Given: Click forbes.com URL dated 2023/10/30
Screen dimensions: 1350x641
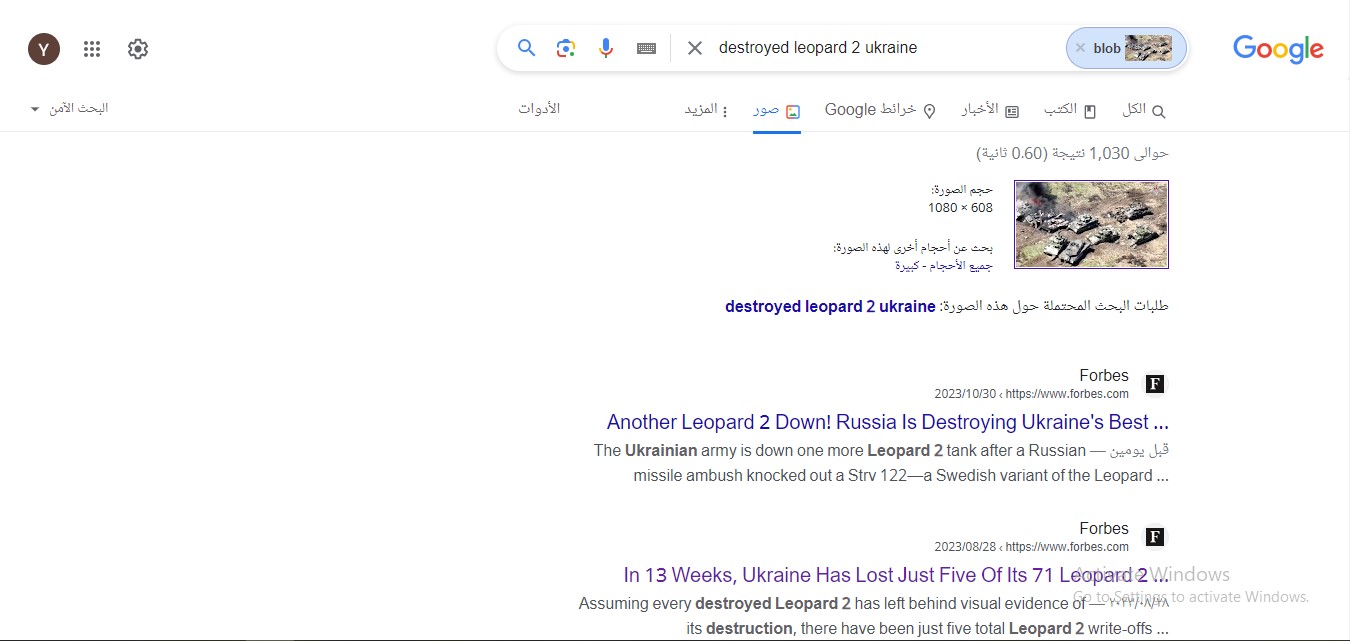Looking at the screenshot, I should [1031, 394].
